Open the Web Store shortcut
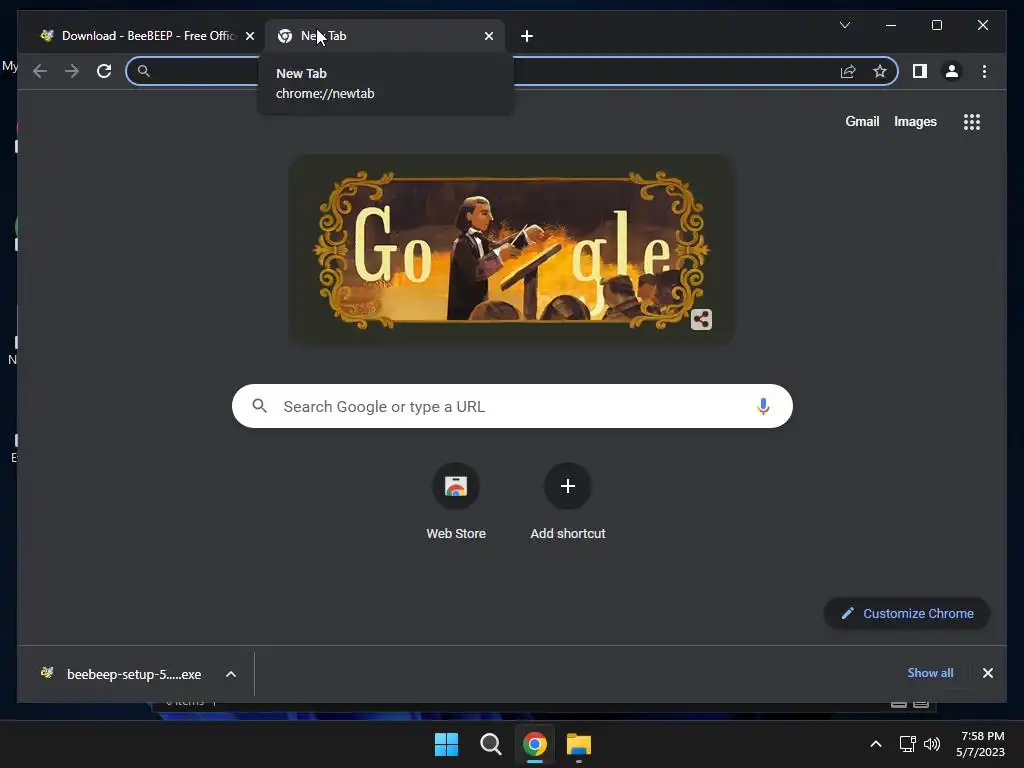Viewport: 1024px width, 768px height. pos(456,502)
